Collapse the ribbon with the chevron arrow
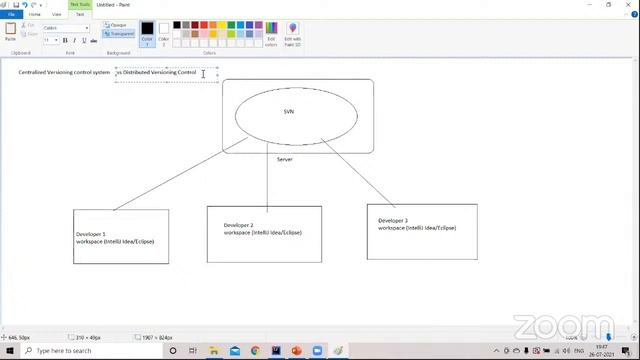Image resolution: width=640 pixels, height=360 pixels. tap(626, 15)
